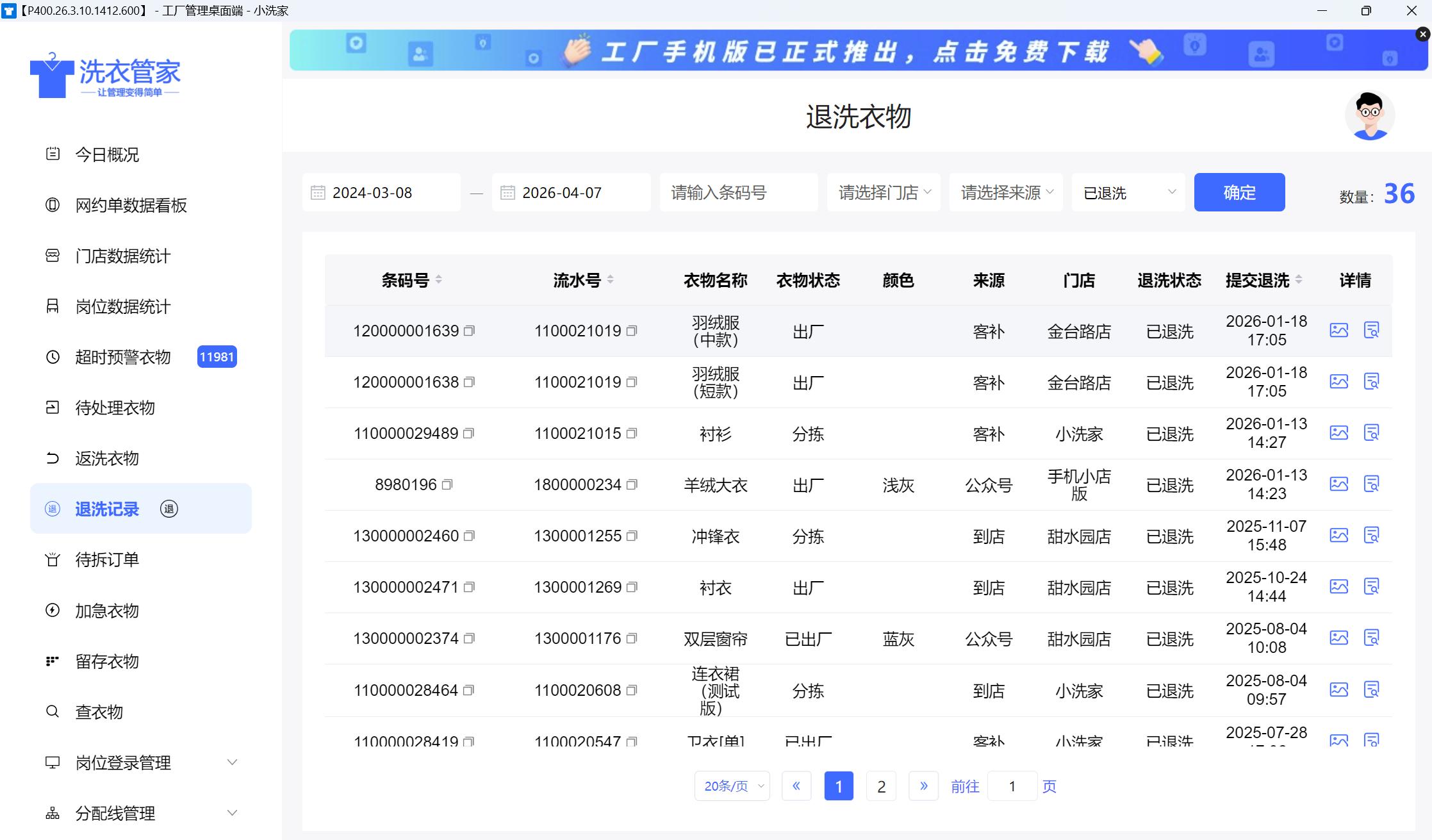Screen dimensions: 1432x840
Task: Copy barcode 120000001639 using copy icon
Action: pyautogui.click(x=469, y=331)
